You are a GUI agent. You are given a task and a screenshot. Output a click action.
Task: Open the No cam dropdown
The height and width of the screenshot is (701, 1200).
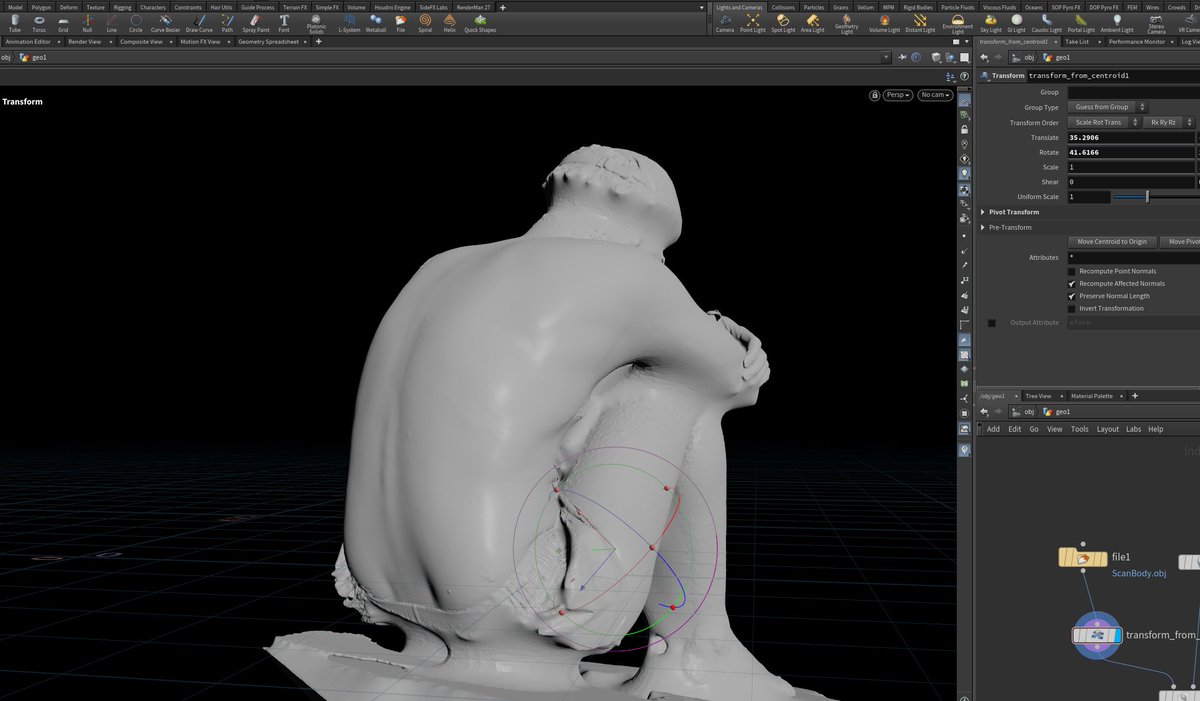tap(935, 95)
